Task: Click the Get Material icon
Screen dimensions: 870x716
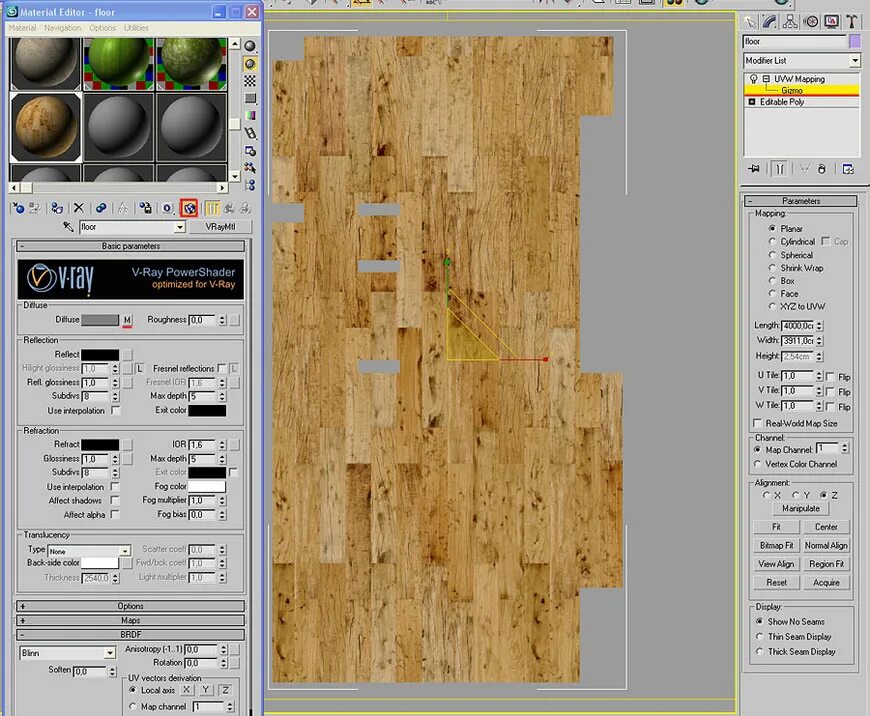Action: (18, 208)
